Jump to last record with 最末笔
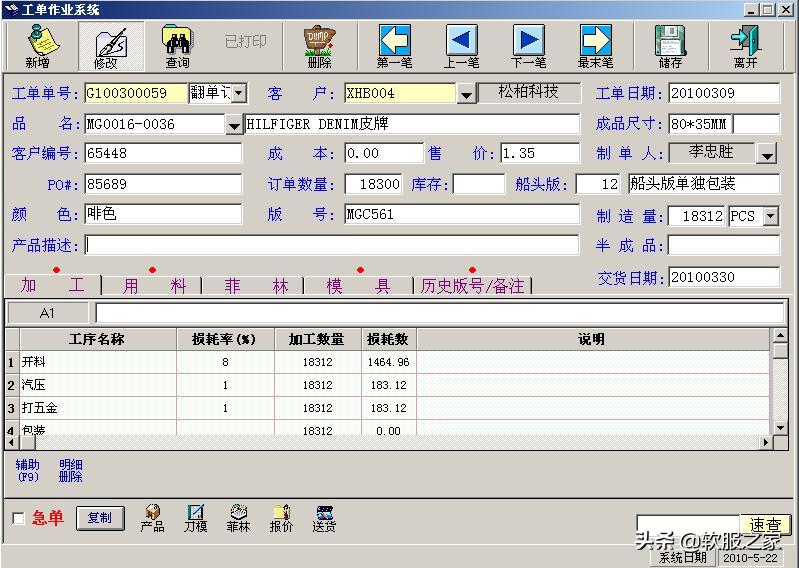 595,46
